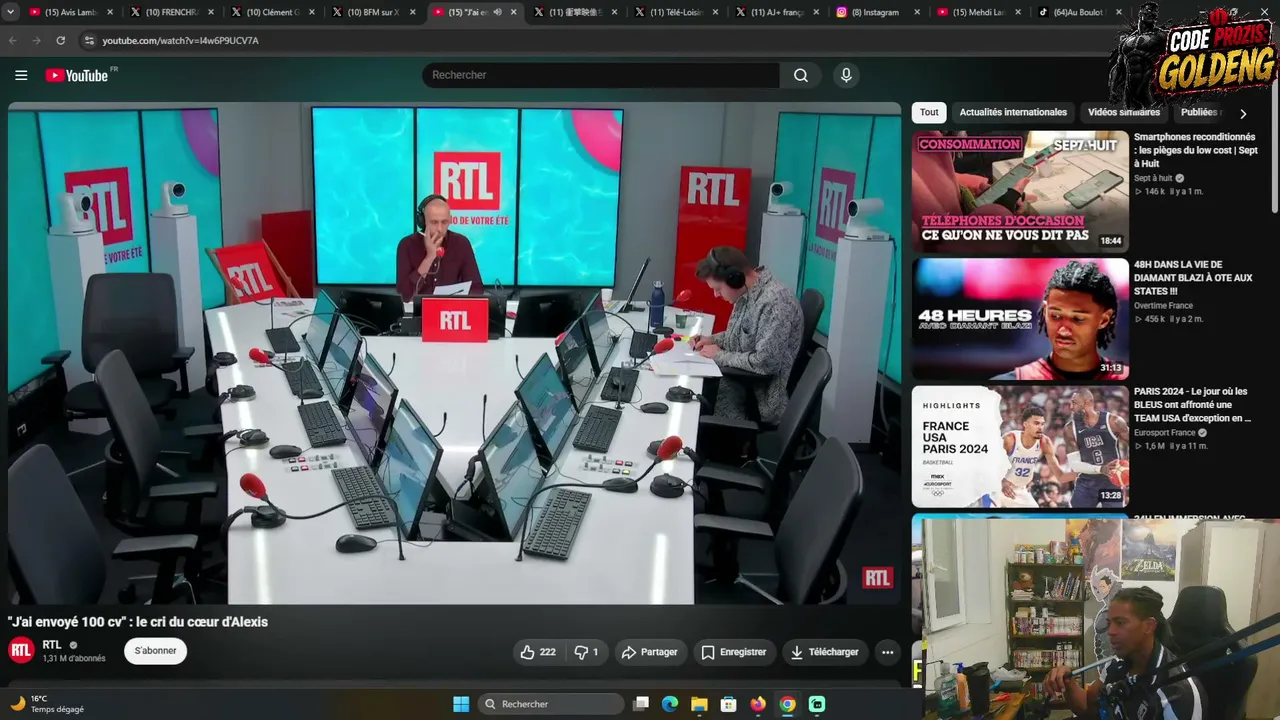Close the active "J'ai en" tab
This screenshot has width=1280, height=720.
[514, 12]
